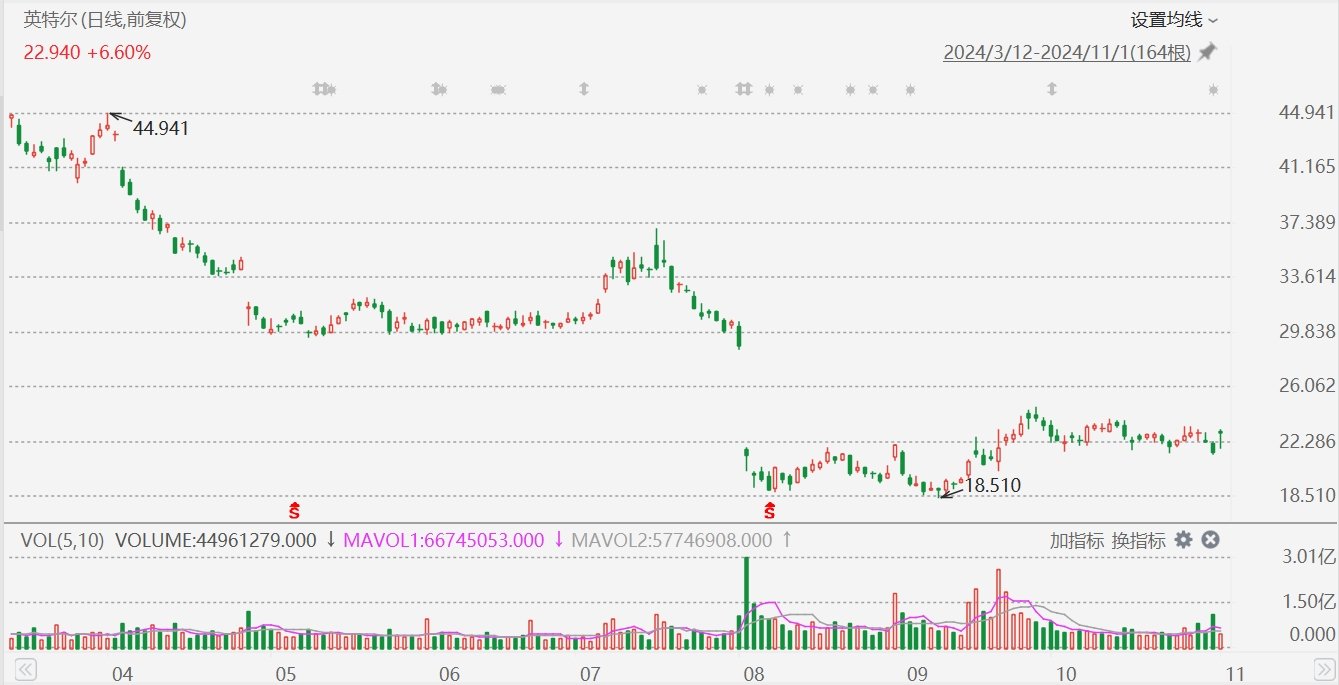Click the MAVOL1 magenta value label
The width and height of the screenshot is (1339, 685).
(x=444, y=540)
